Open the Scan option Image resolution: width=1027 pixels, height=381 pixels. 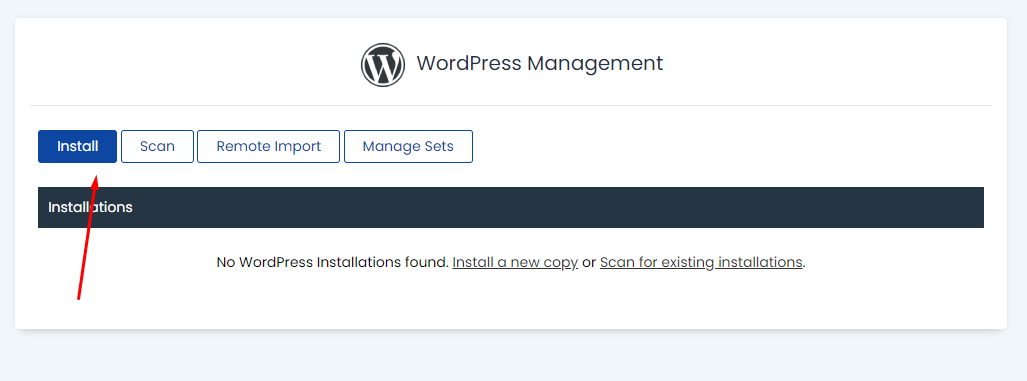coord(157,146)
